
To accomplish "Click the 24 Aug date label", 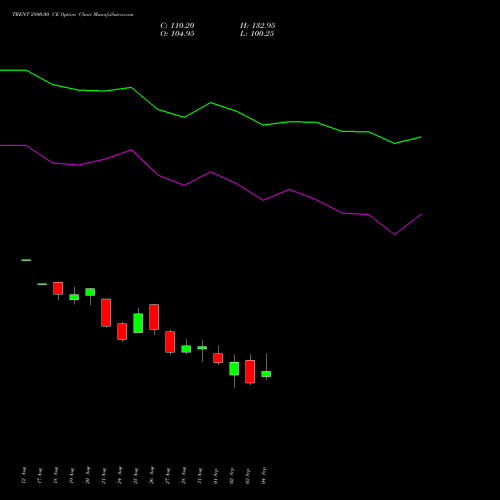I will click(119, 475).
